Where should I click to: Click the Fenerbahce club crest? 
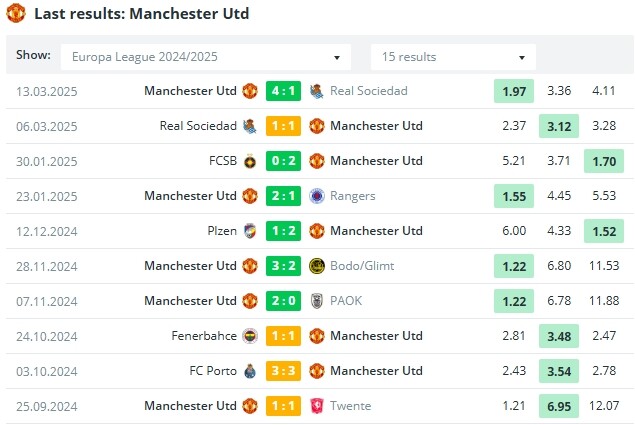click(250, 336)
